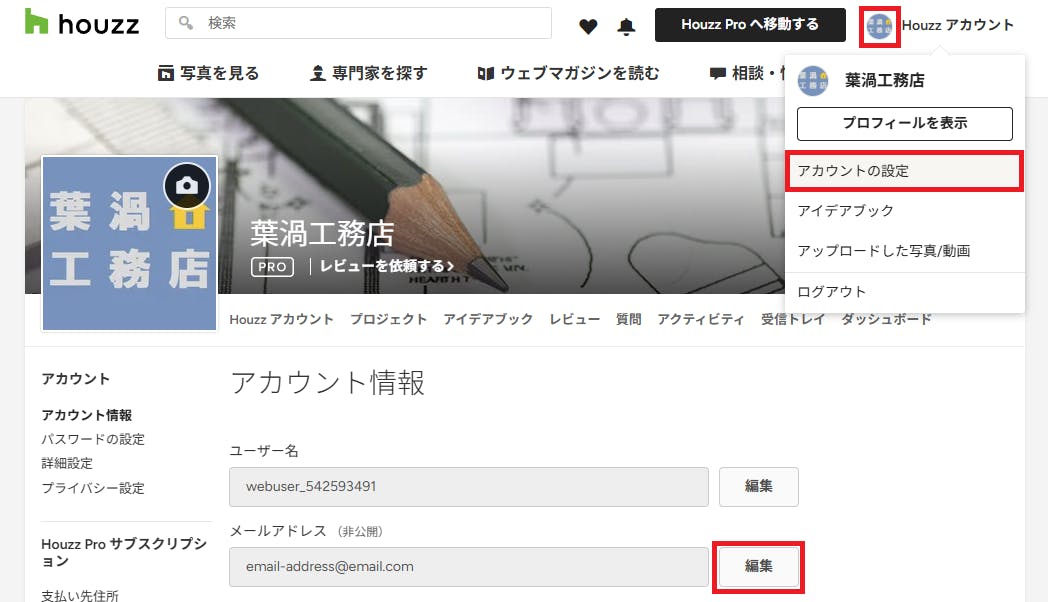Click the Houzz logo

tap(82, 24)
